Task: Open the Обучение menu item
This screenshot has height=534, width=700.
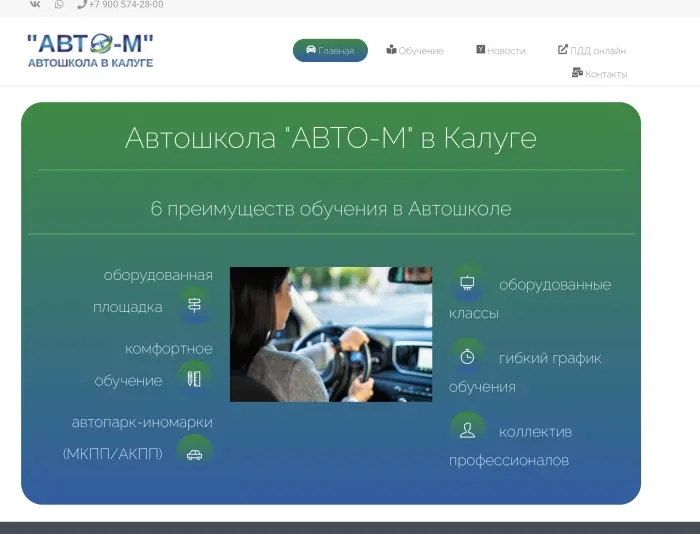Action: [x=415, y=50]
